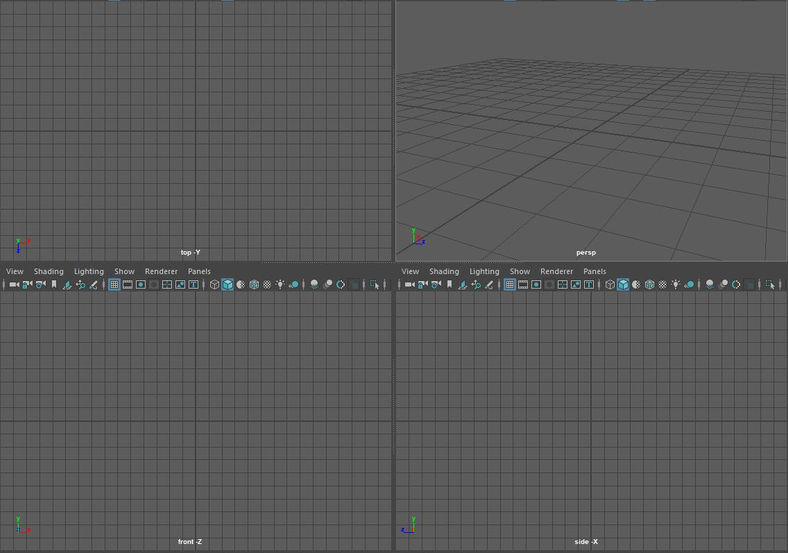Open Shading menu of side panel
The height and width of the screenshot is (553, 788).
[444, 271]
